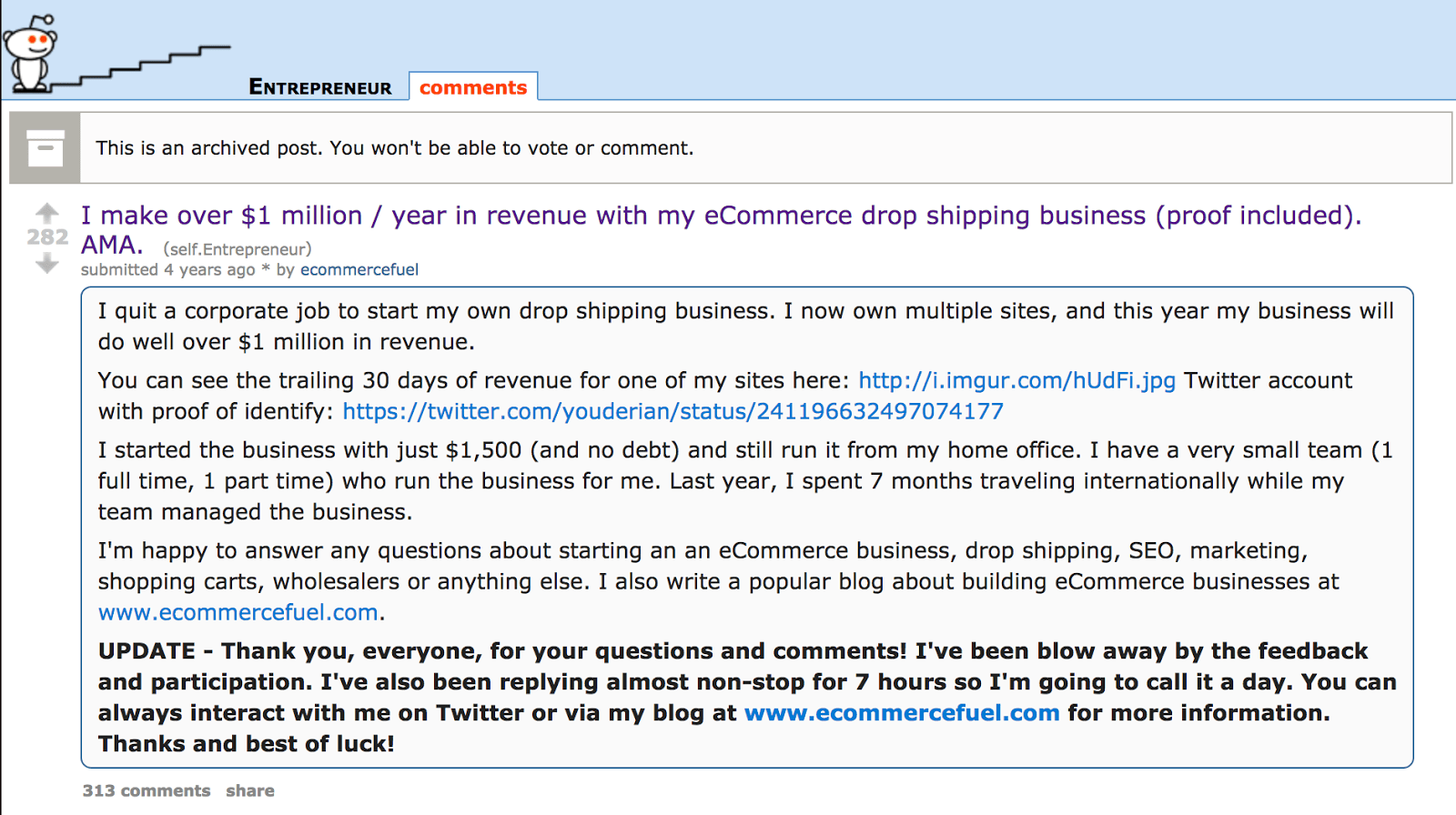The height and width of the screenshot is (815, 1456).
Task: Click the "4 years ago" submission timestamp
Action: pyautogui.click(x=209, y=269)
